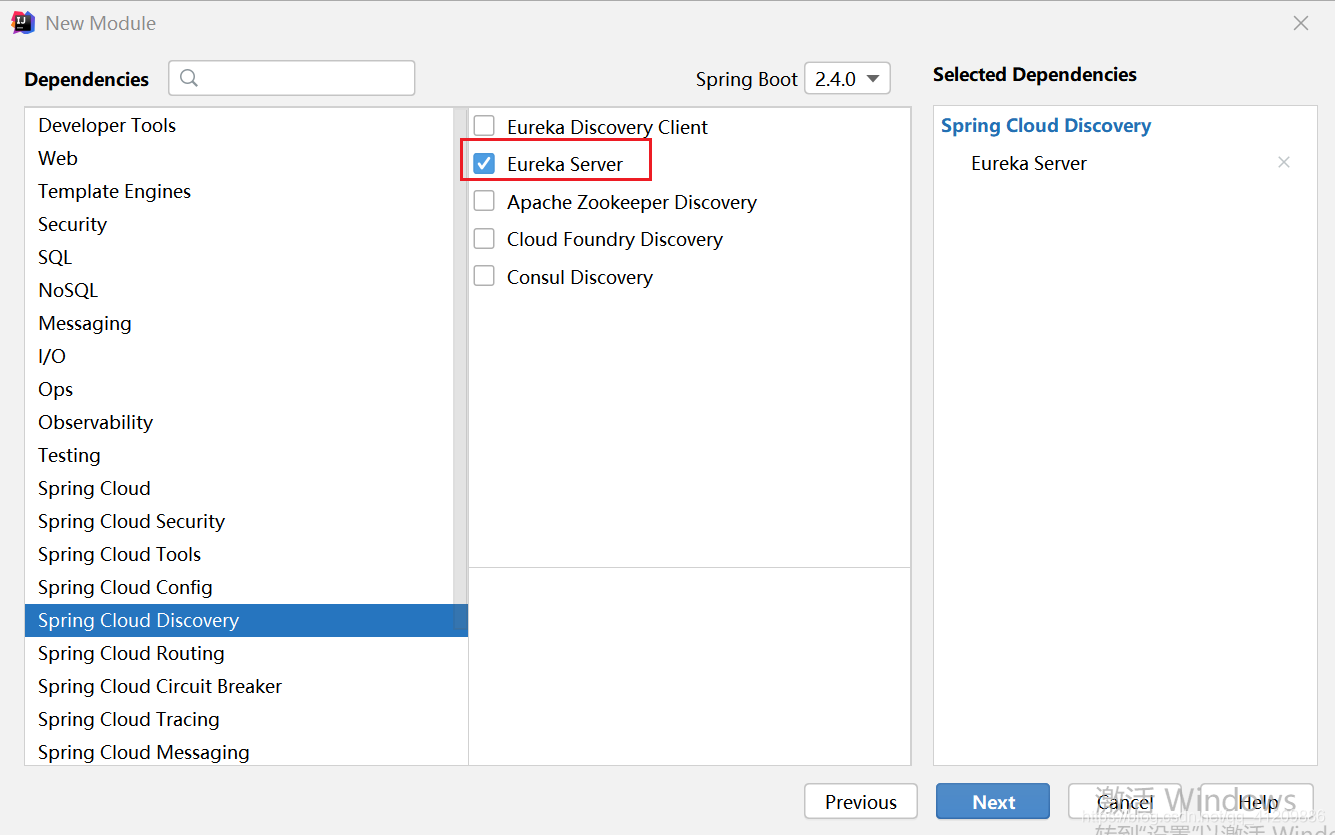This screenshot has height=835, width=1335.
Task: Click the Next button
Action: pos(993,801)
